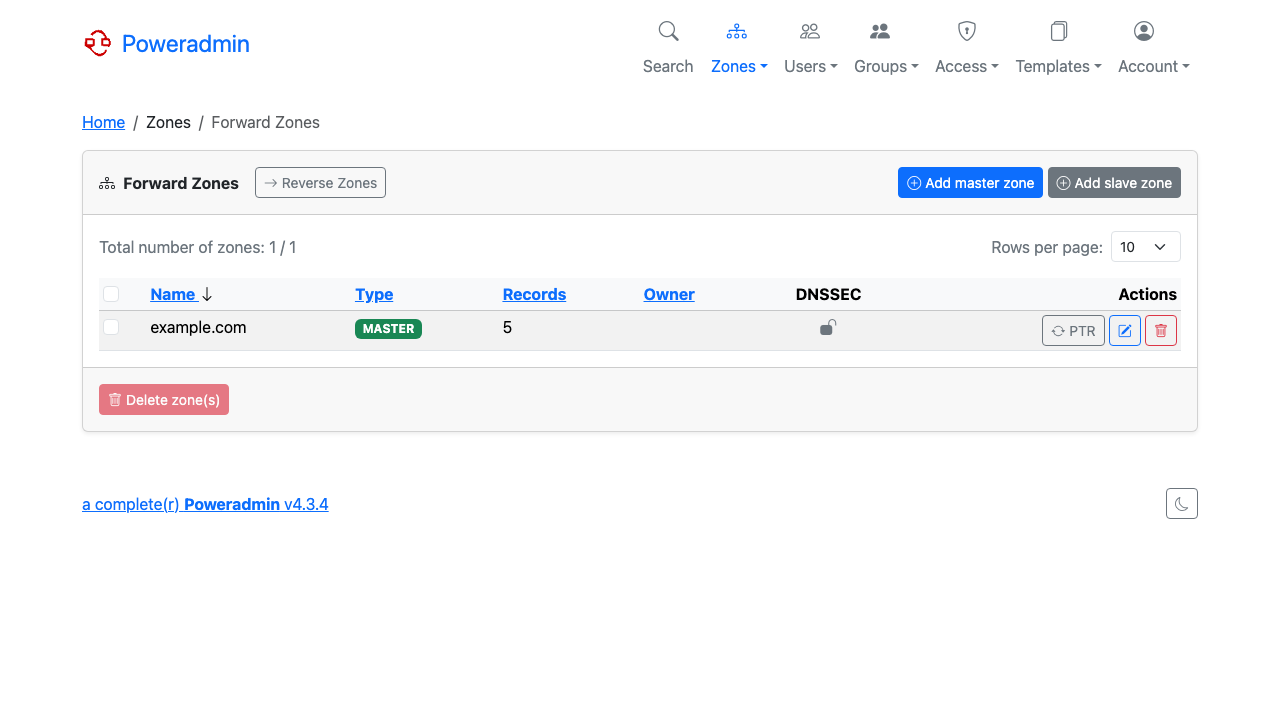Click the Actions column header

pyautogui.click(x=1148, y=294)
